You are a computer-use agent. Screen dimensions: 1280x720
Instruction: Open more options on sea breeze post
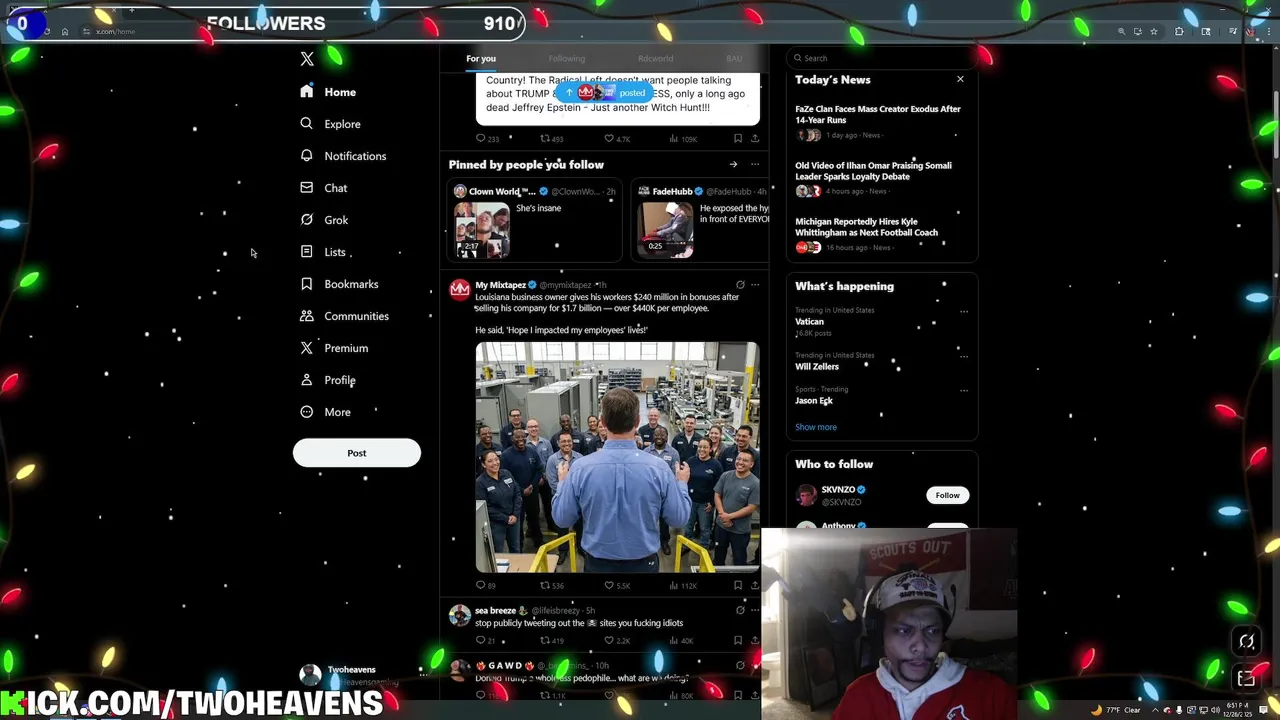pyautogui.click(x=755, y=610)
